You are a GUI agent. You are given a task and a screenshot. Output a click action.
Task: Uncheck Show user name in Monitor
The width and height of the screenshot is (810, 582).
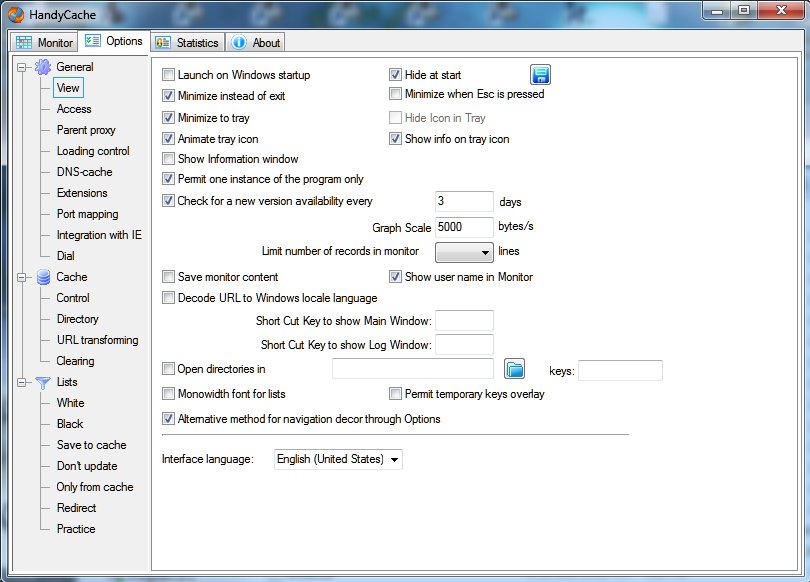click(x=395, y=277)
